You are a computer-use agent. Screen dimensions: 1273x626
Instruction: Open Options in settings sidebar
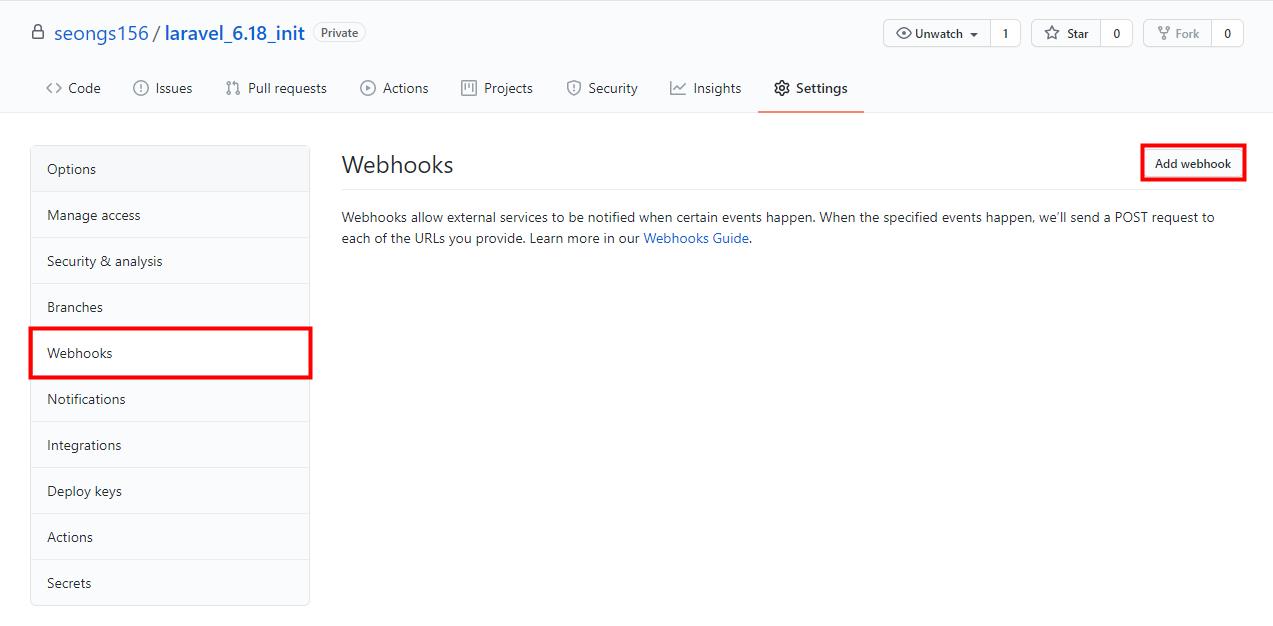pyautogui.click(x=170, y=169)
